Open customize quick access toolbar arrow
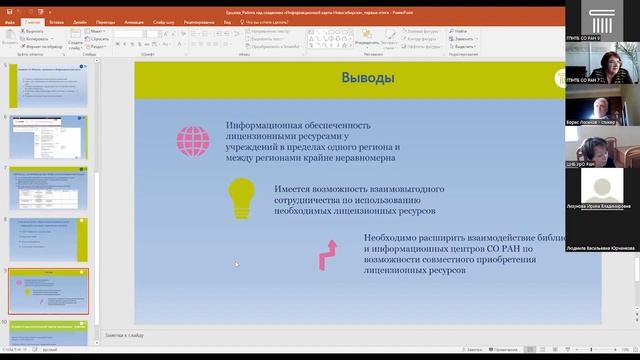640x360 pixels. [x=50, y=12]
